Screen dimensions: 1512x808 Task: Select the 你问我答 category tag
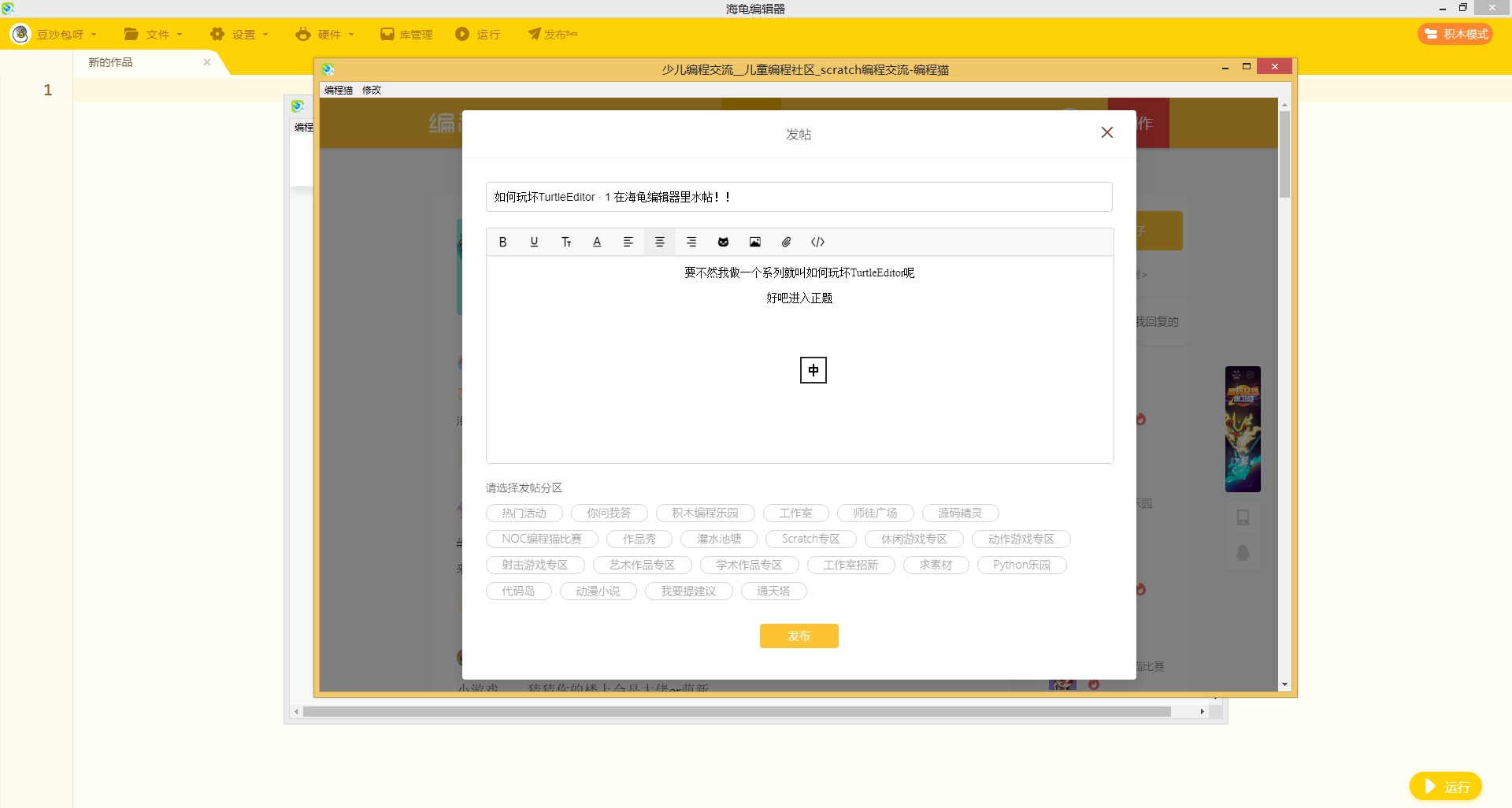tap(610, 513)
